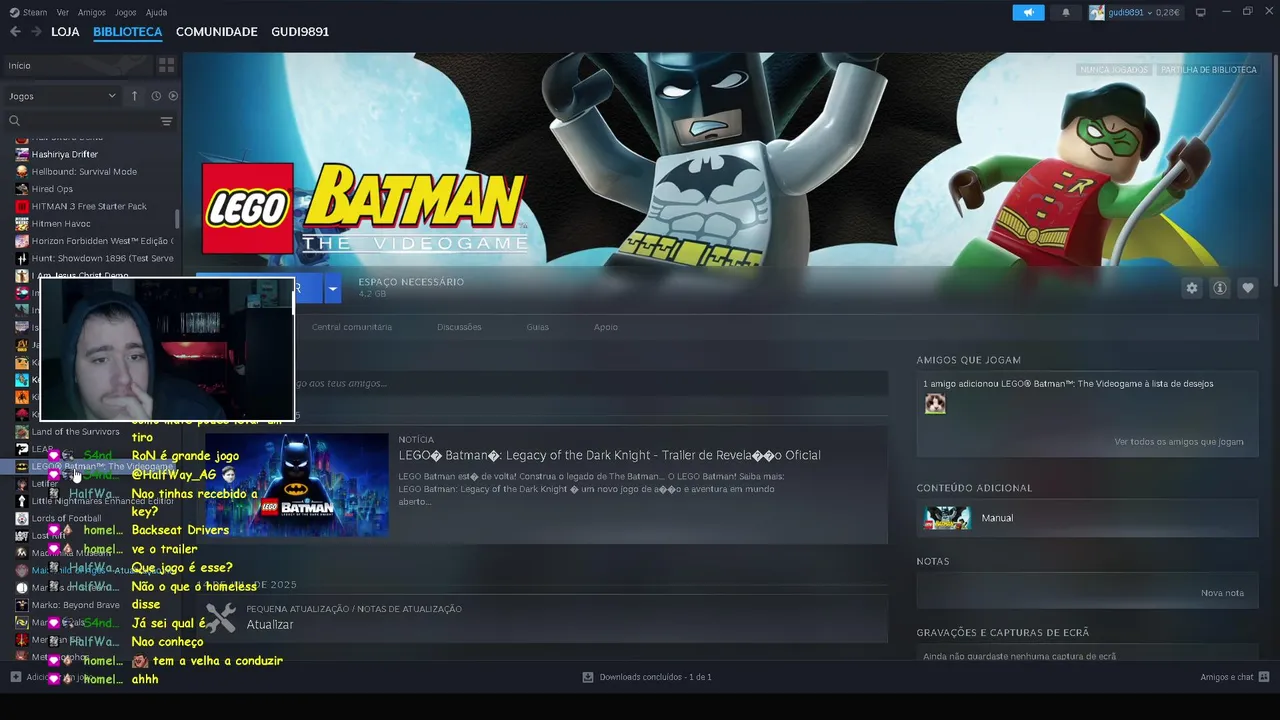Click Nova nota button
This screenshot has width=1280, height=720.
pyautogui.click(x=1222, y=593)
